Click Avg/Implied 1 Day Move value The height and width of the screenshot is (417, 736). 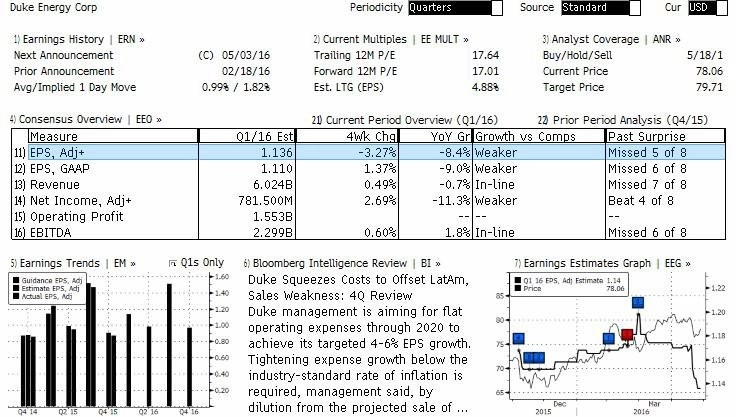[x=236, y=87]
